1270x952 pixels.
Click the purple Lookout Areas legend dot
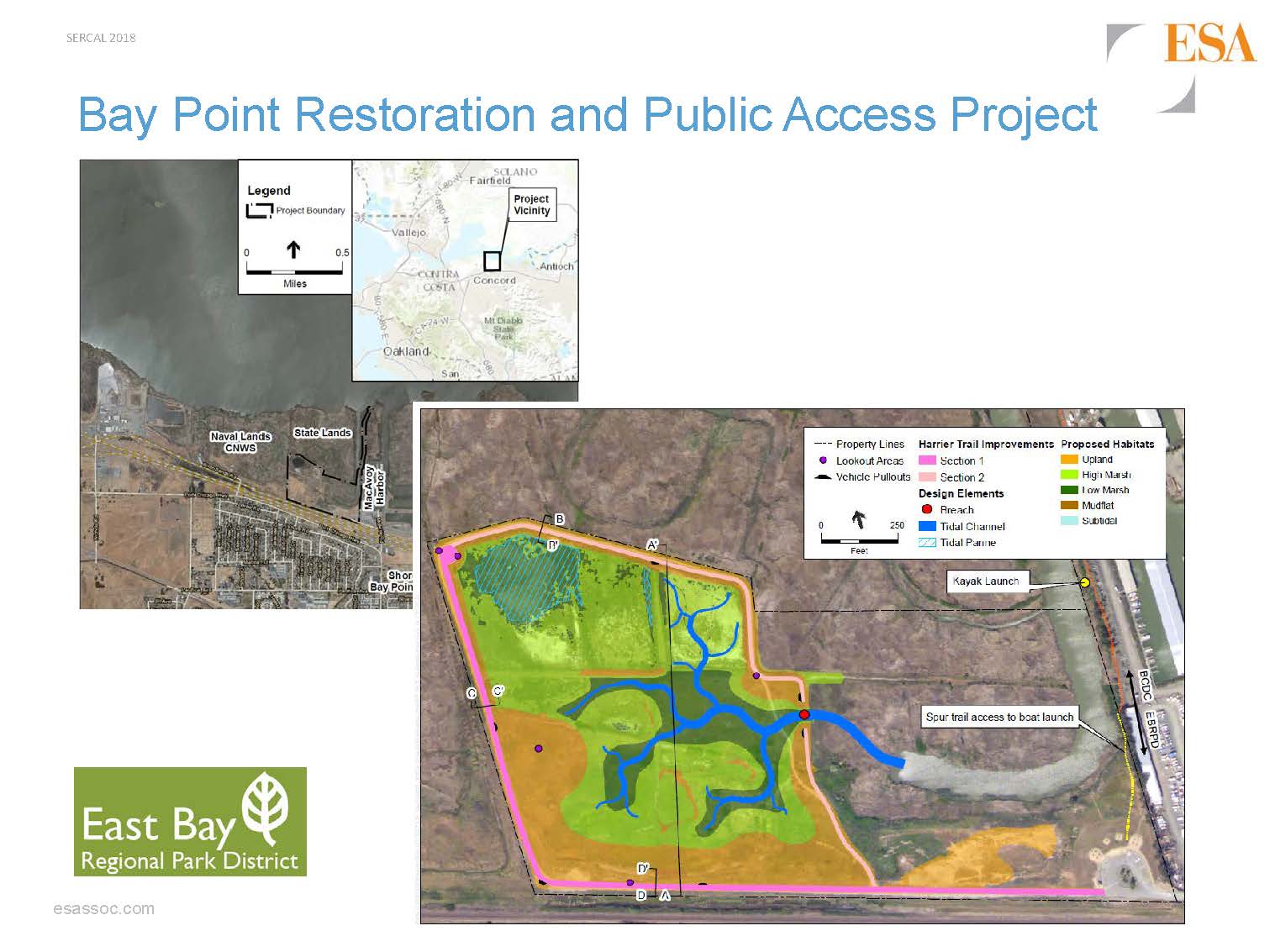(x=824, y=460)
